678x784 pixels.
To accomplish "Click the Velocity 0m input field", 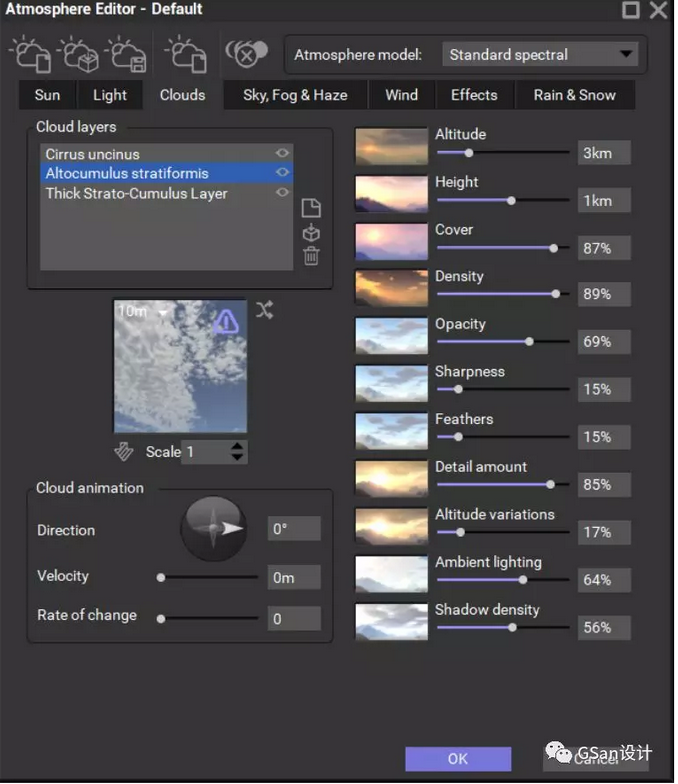I will click(x=294, y=578).
